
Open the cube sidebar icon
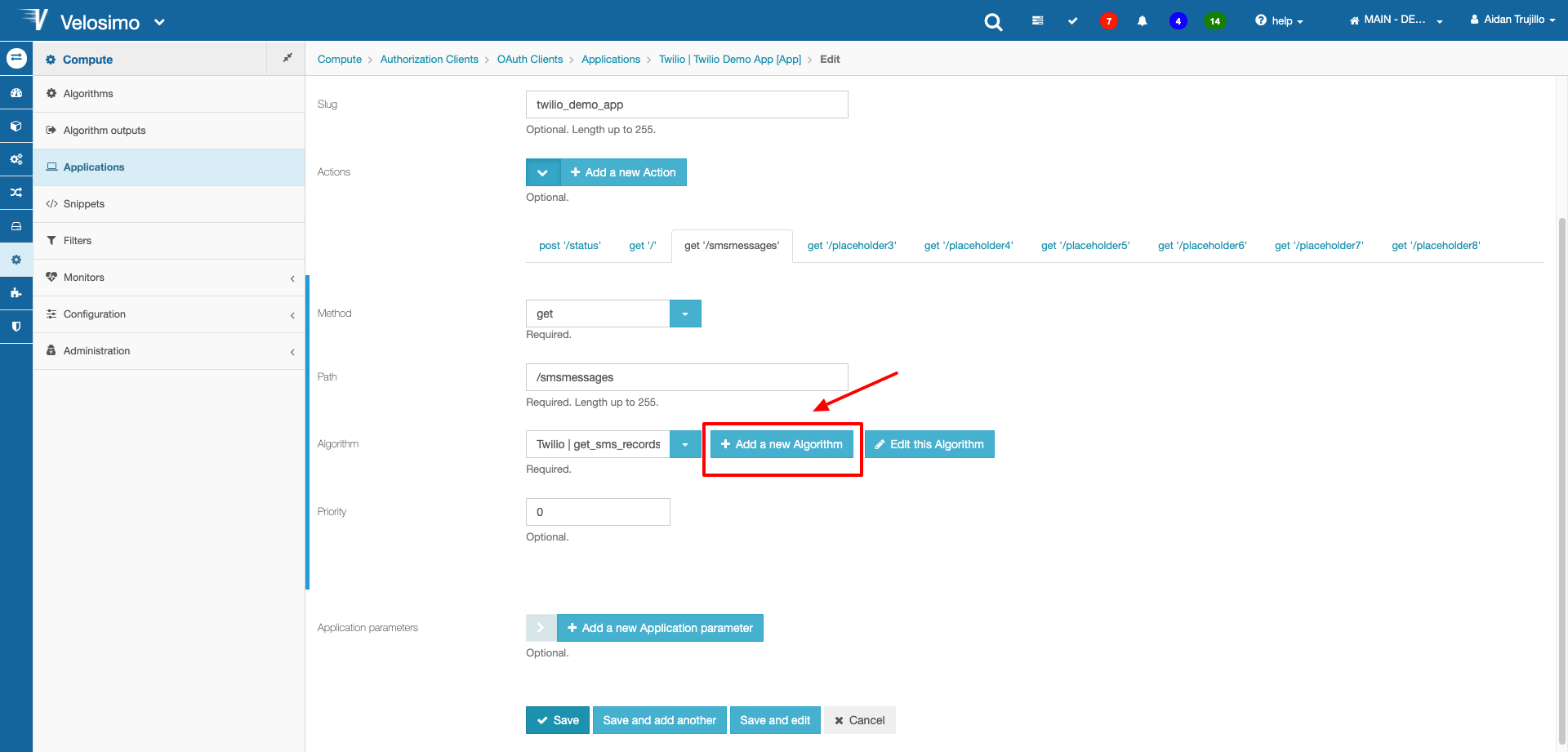(x=16, y=127)
